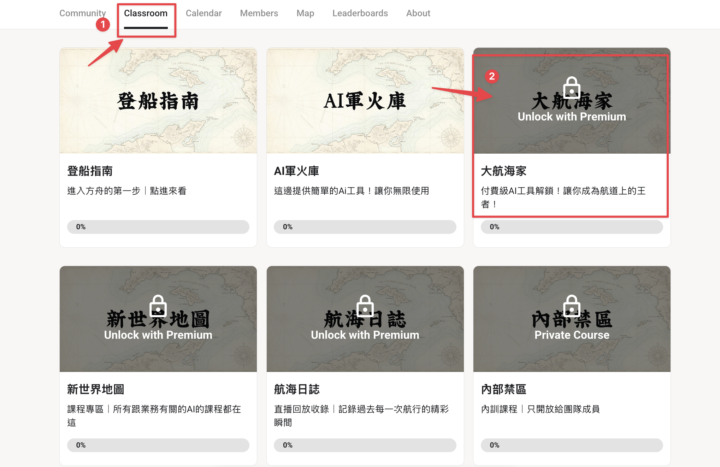Image resolution: width=720 pixels, height=467 pixels.
Task: Click 內部禁區 0% progress bar
Action: 572,445
